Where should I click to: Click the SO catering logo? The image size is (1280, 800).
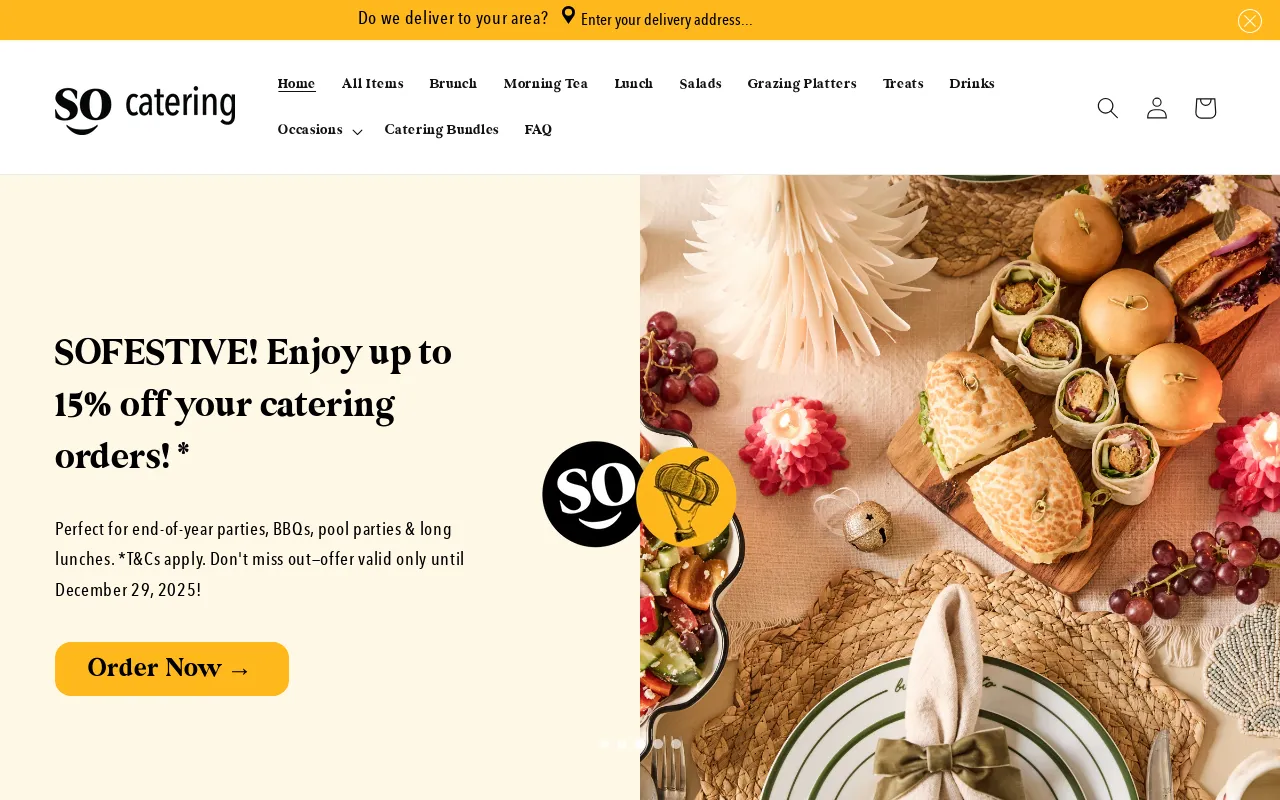coord(145,108)
